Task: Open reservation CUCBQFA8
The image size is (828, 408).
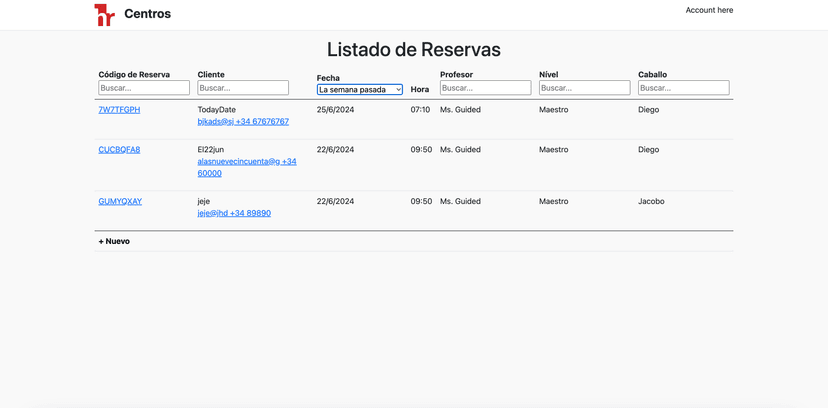Action: (x=119, y=150)
